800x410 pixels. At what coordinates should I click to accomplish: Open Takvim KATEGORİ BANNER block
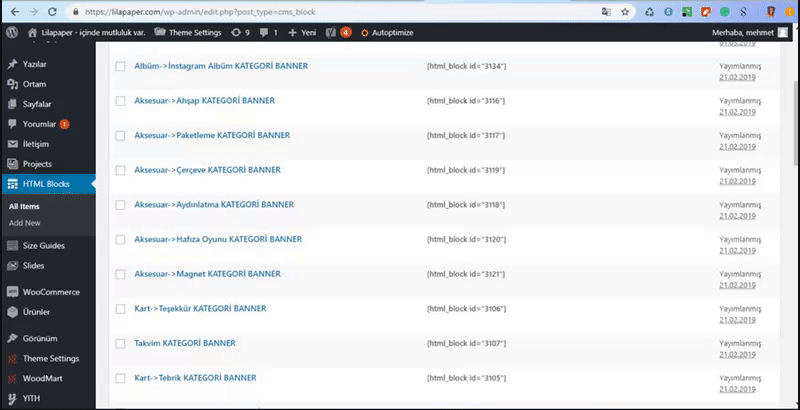coord(185,343)
